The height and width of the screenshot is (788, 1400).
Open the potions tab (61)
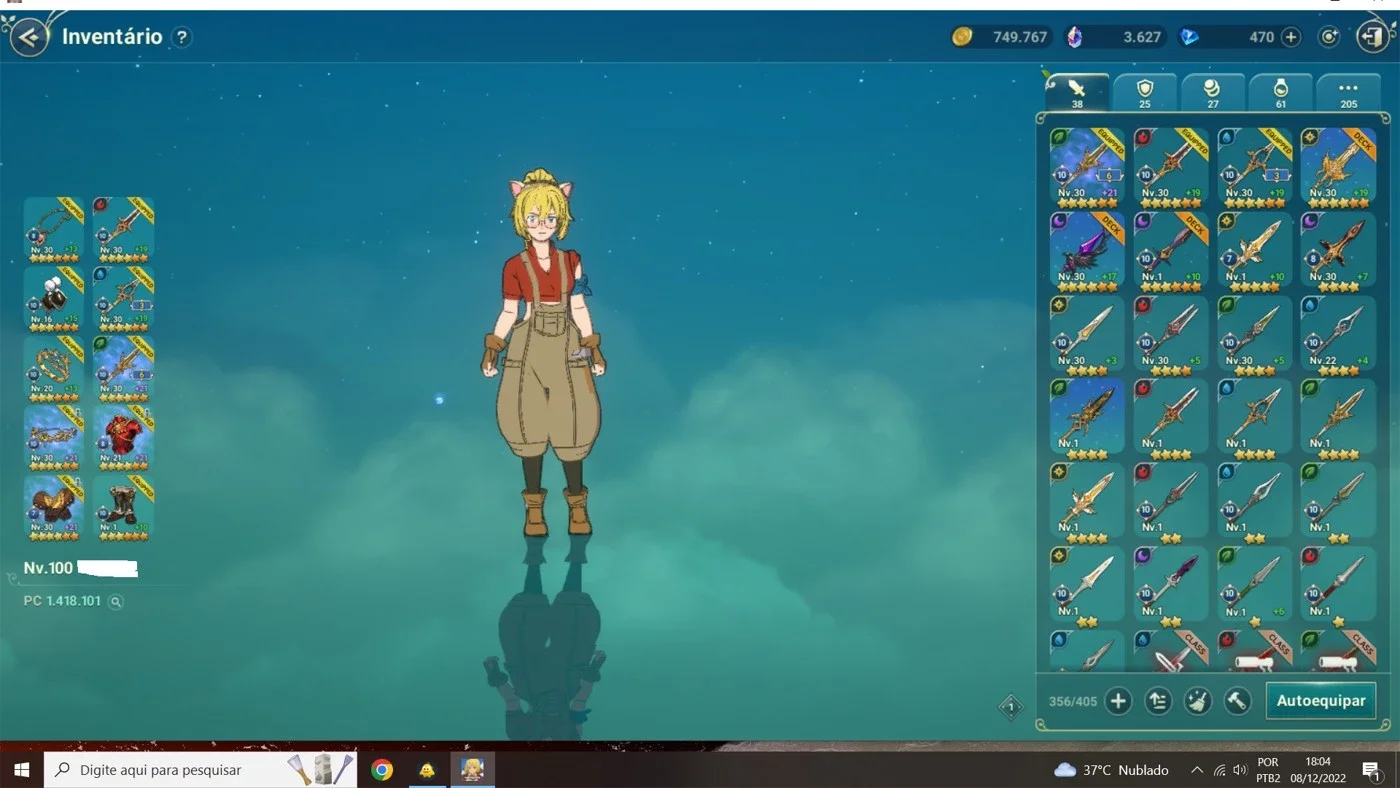[1281, 92]
